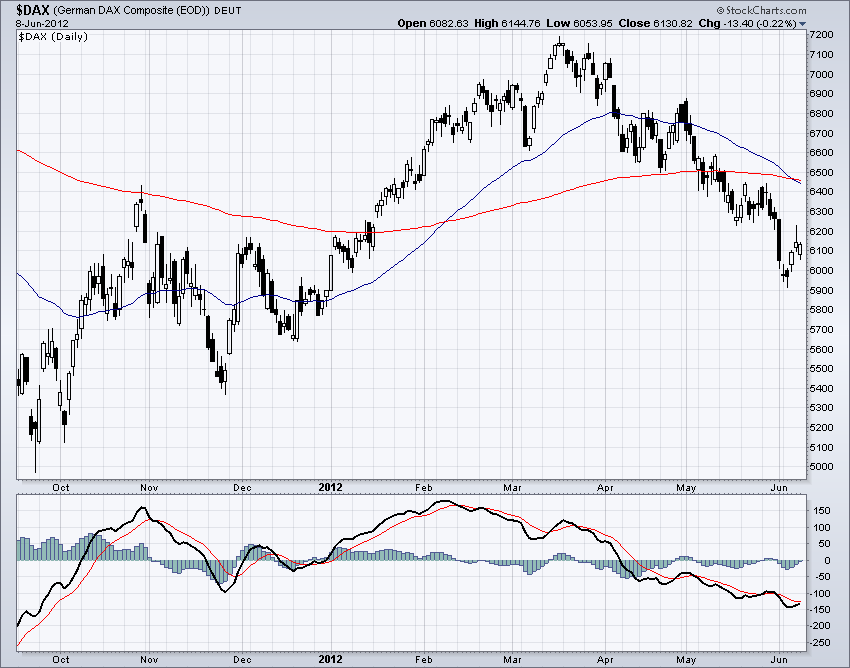
Task: Click the -50 label on MACD axis
Action: click(x=821, y=576)
